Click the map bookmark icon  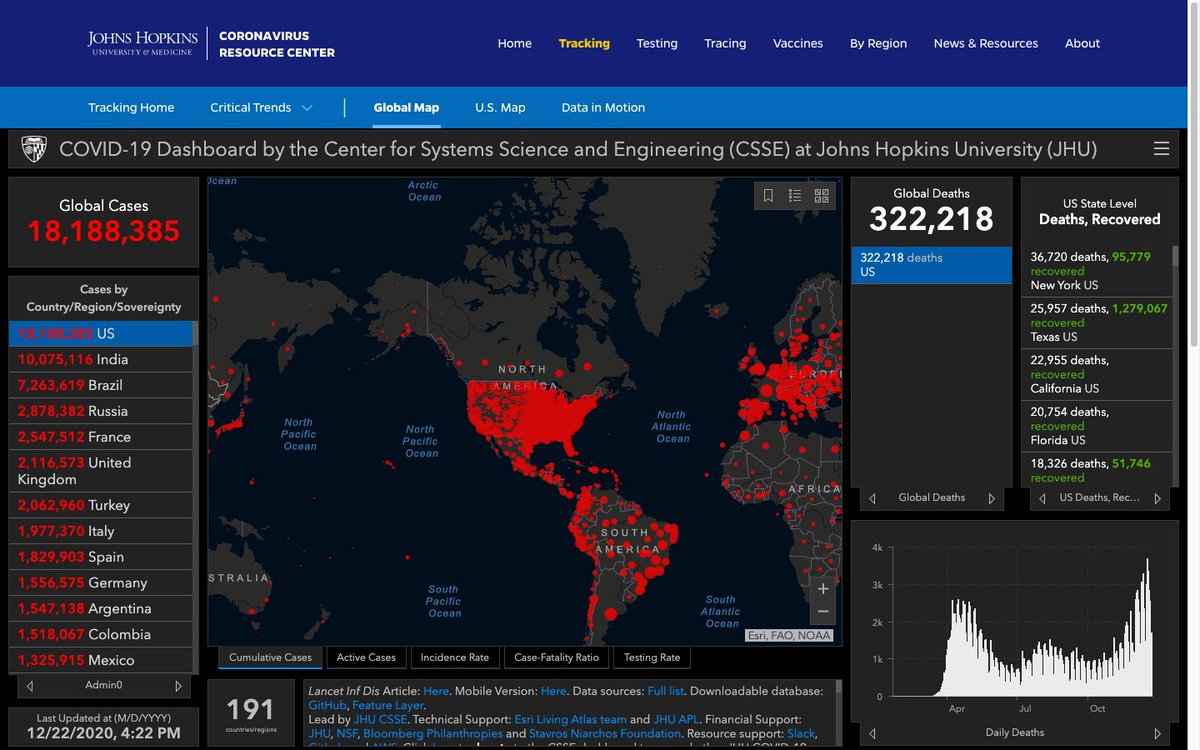[x=768, y=196]
